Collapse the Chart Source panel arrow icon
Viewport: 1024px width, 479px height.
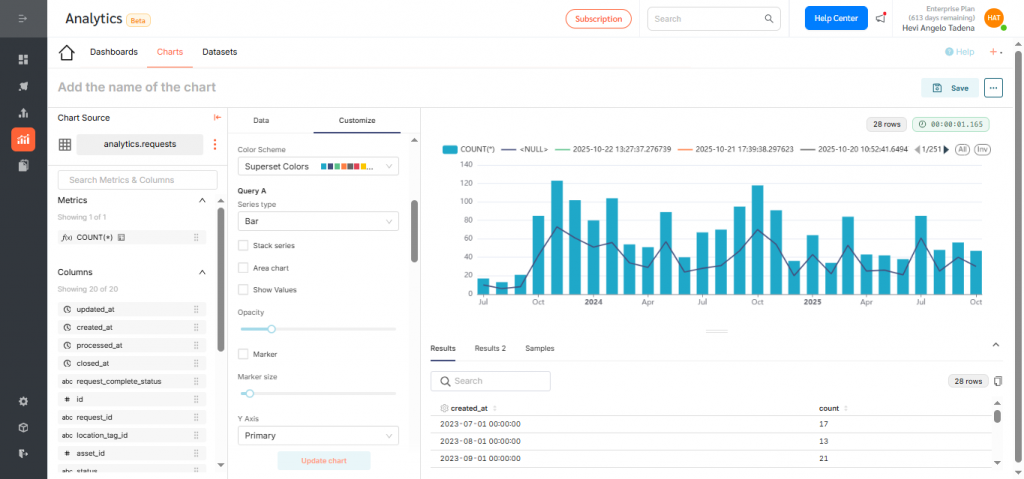(217, 118)
